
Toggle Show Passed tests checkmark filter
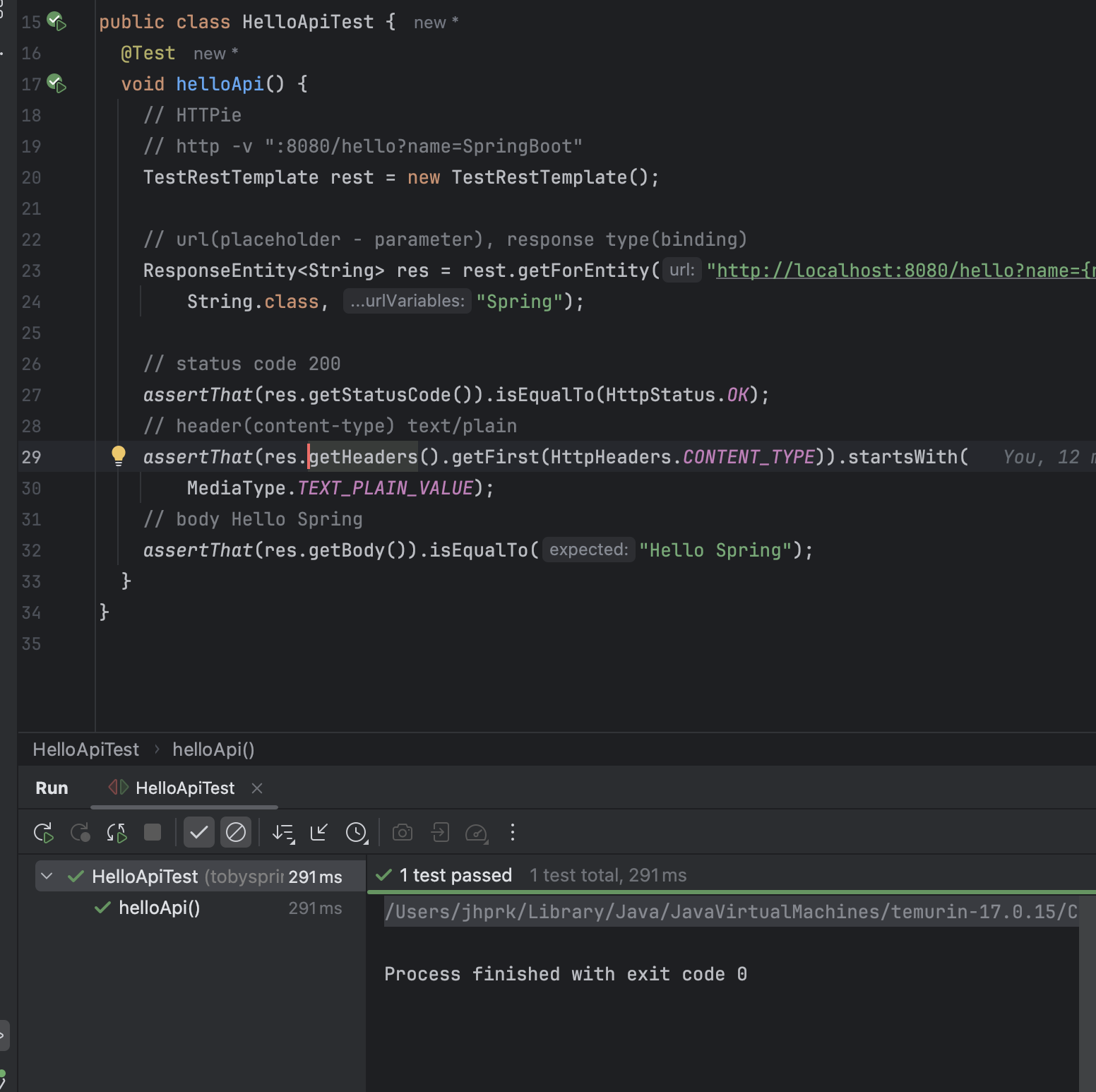[199, 833]
